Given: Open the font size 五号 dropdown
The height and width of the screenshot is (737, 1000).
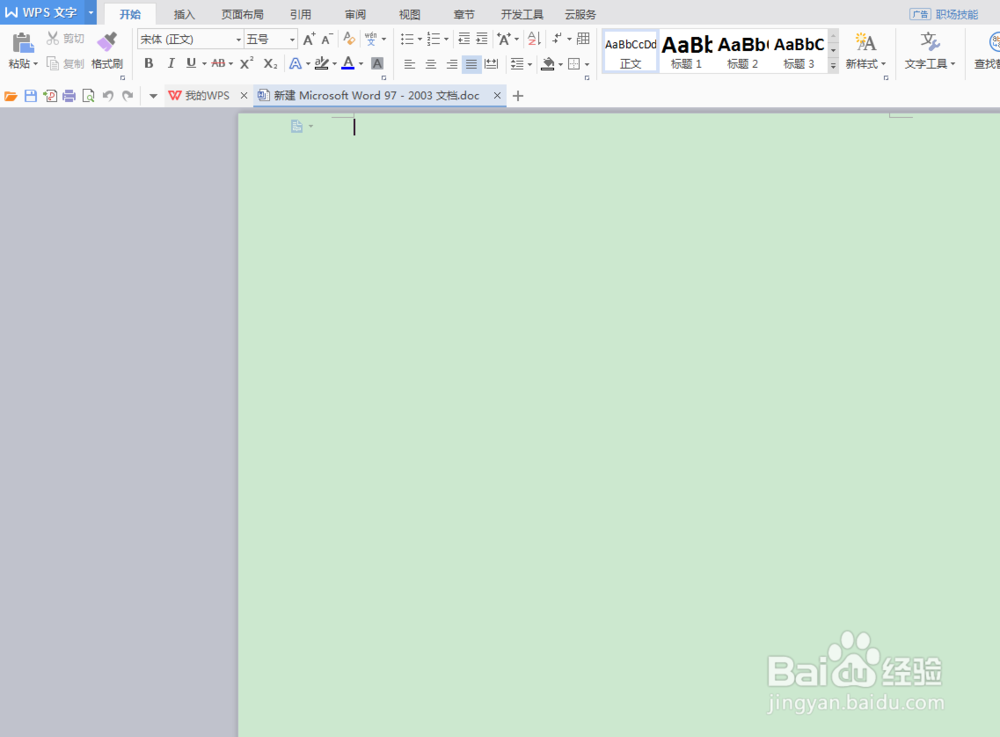Looking at the screenshot, I should click(292, 40).
